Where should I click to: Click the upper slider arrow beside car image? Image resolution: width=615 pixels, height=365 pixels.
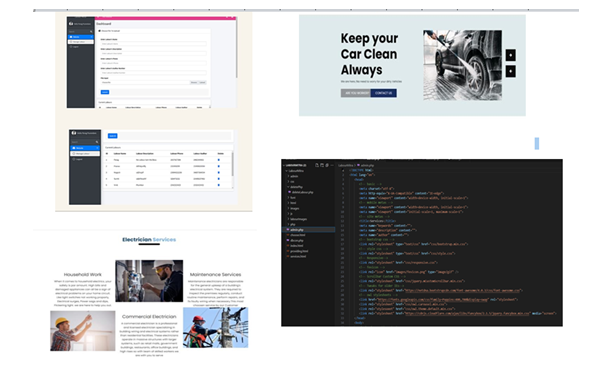point(510,55)
